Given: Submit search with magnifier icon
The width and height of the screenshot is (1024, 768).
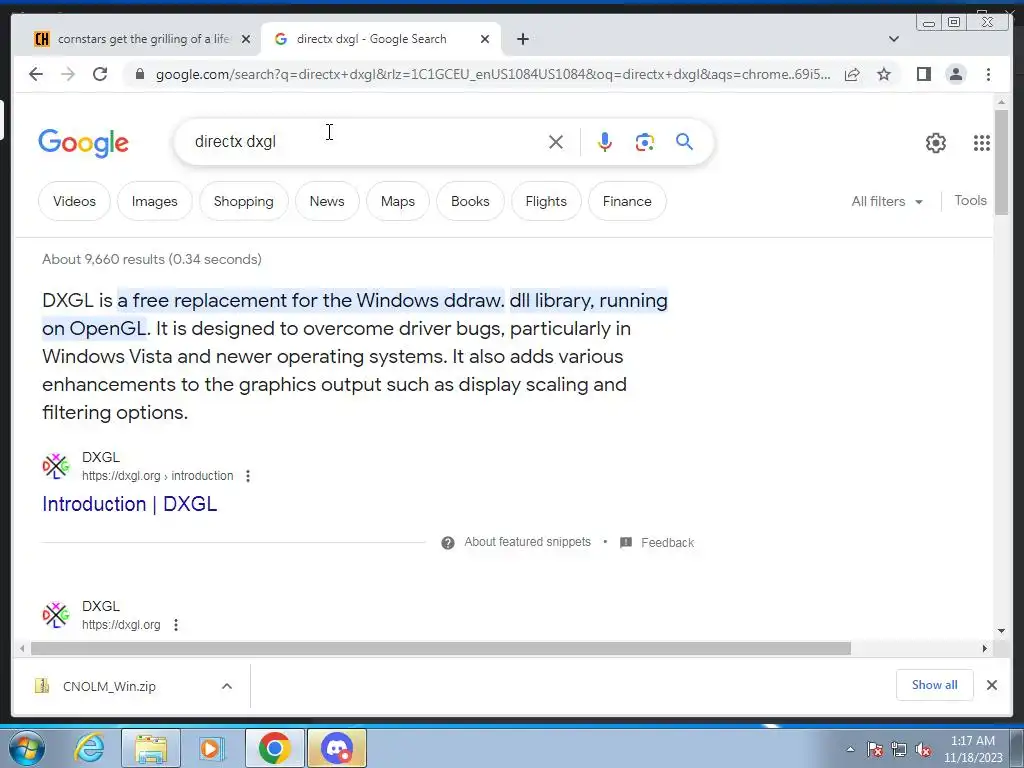Looking at the screenshot, I should pos(684,142).
